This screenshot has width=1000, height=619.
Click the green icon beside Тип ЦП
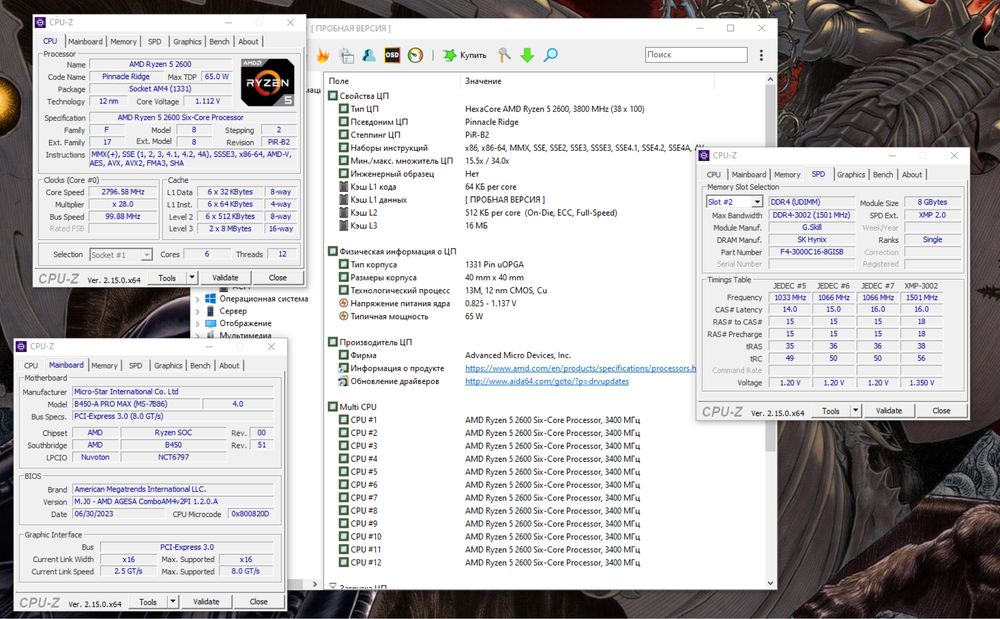click(343, 109)
